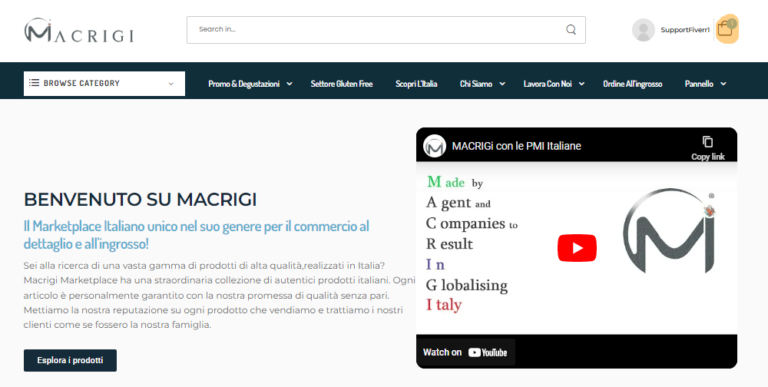Viewport: 768px width, 387px height.
Task: Open the Chi Siamo menu item
Action: [x=476, y=84]
